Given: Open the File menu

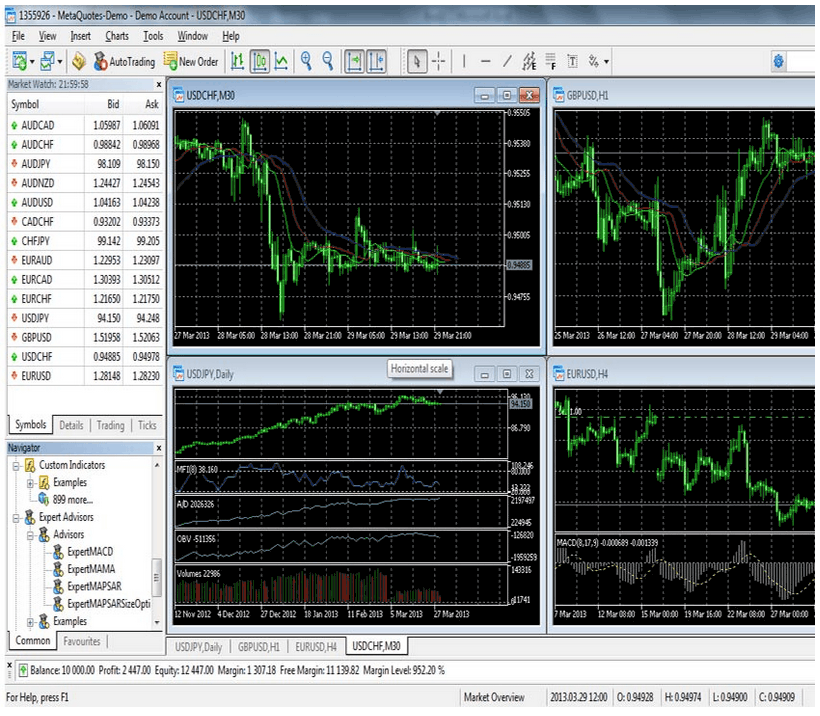Looking at the screenshot, I should click(x=18, y=36).
